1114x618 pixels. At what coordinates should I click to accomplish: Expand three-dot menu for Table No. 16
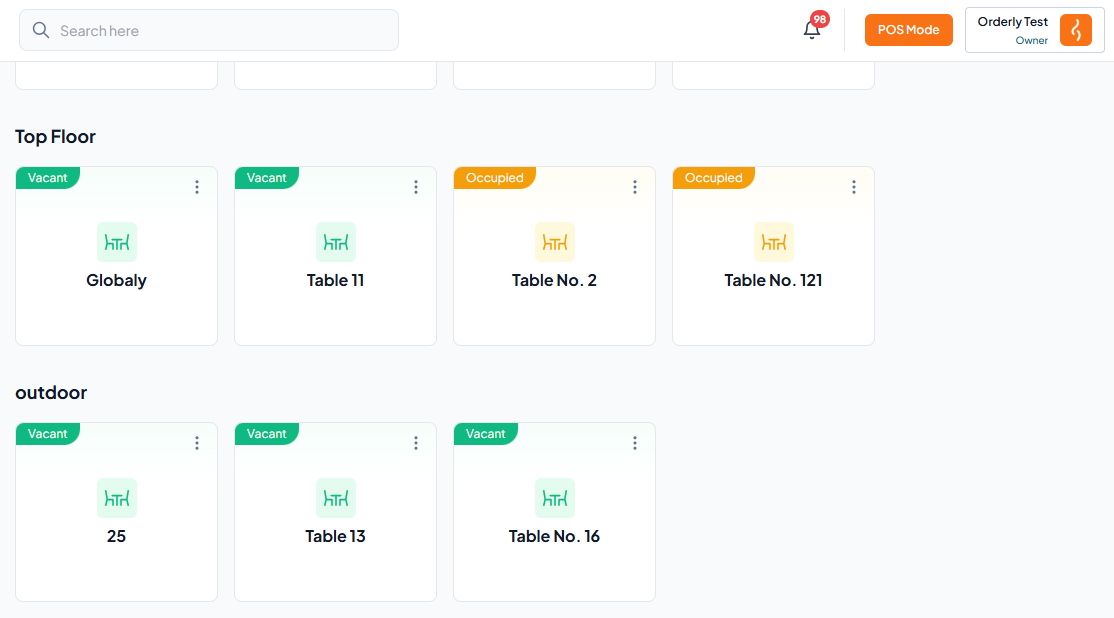pos(634,443)
